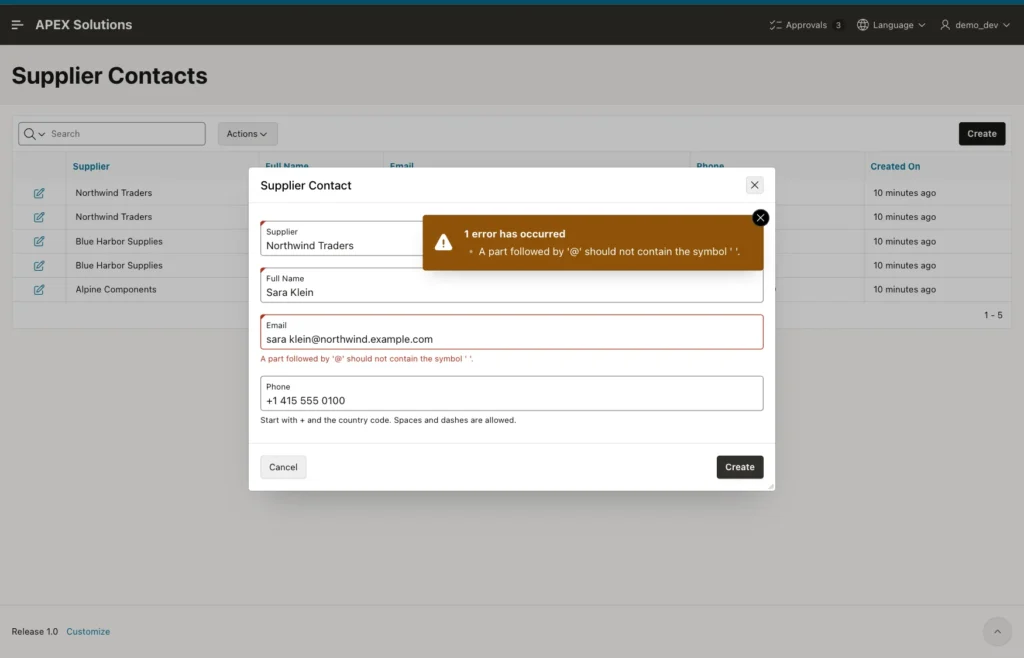Click the error message under Email

[x=366, y=359]
